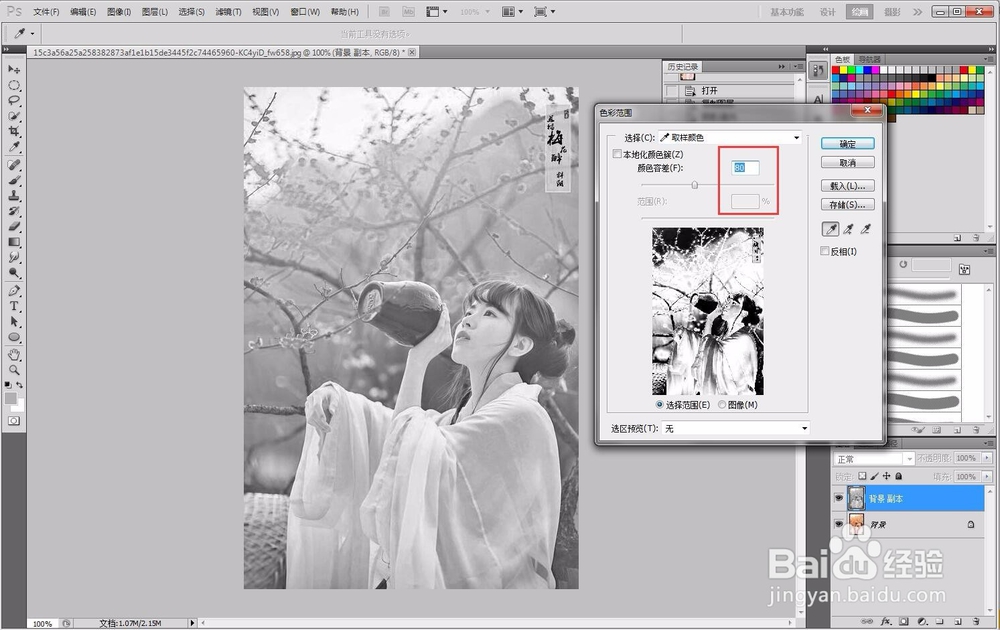Select the Gradient tool
Screen dimensions: 1000x630
(x=14, y=242)
